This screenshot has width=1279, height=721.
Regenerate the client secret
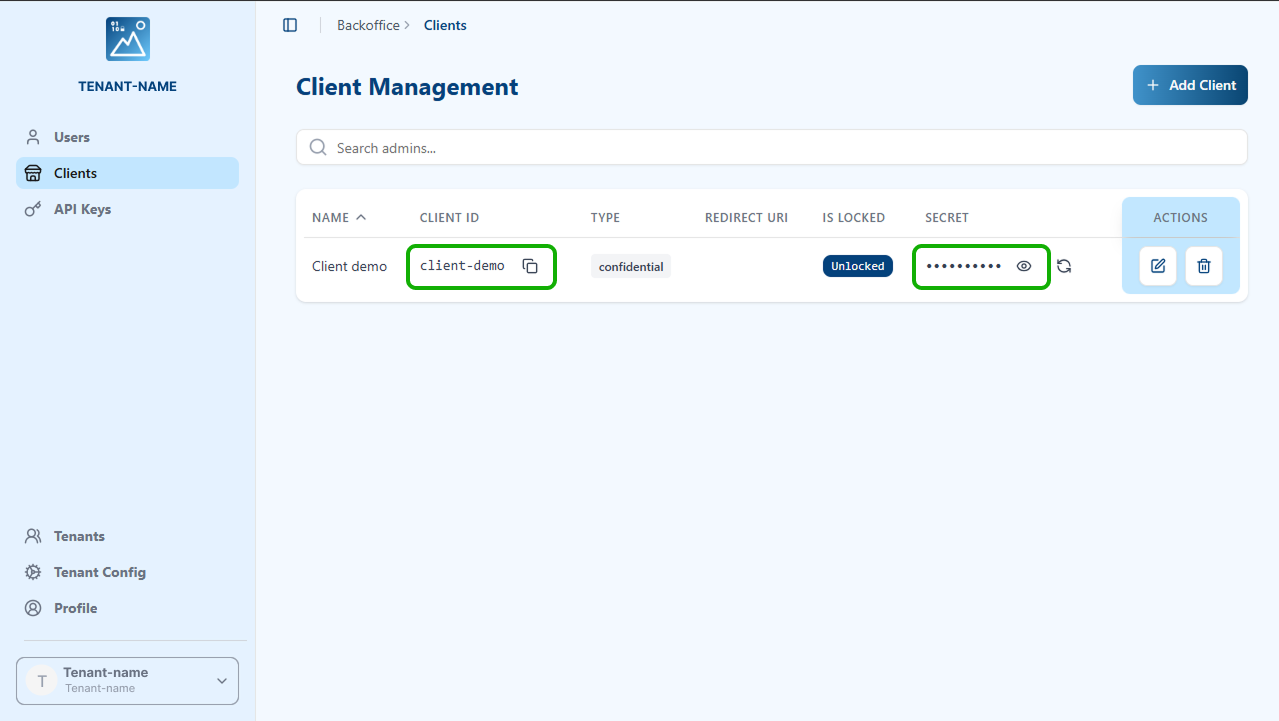tap(1064, 266)
